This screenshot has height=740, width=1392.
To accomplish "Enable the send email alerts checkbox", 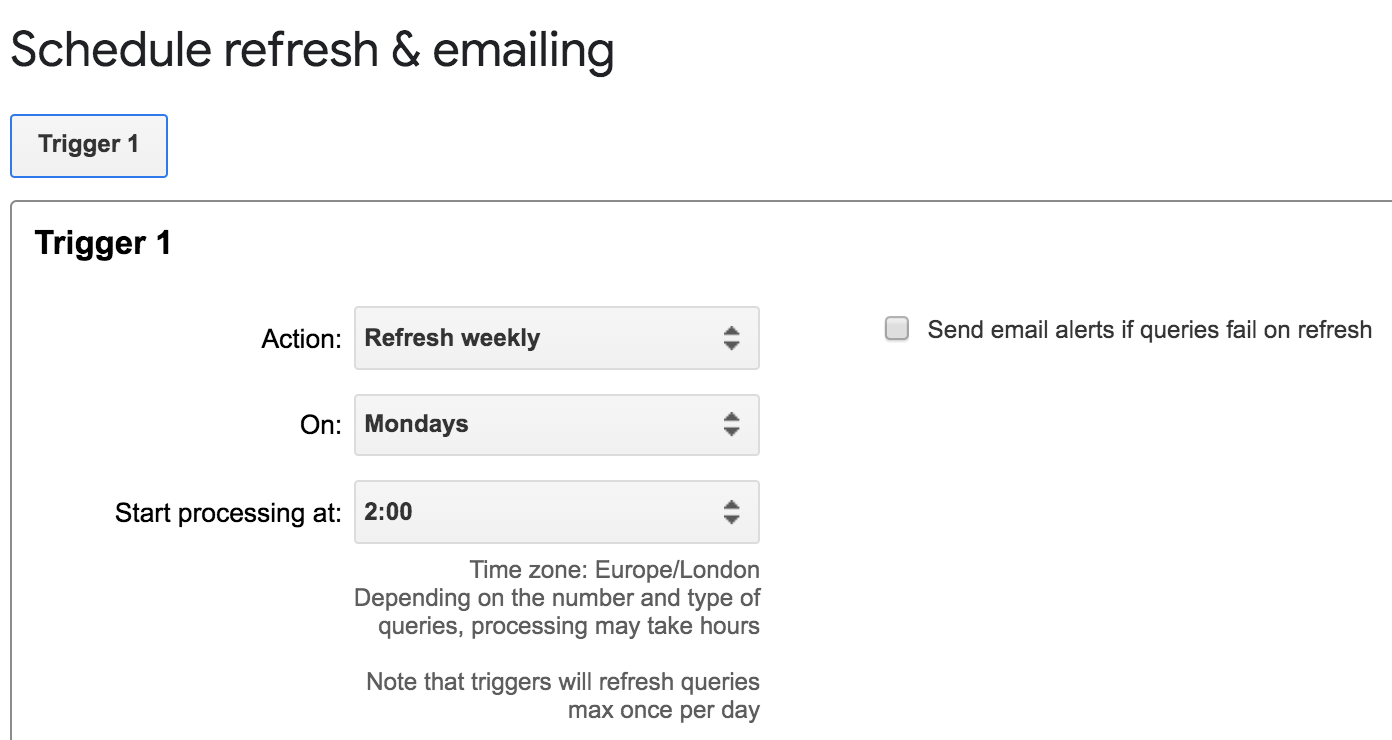I will (897, 329).
